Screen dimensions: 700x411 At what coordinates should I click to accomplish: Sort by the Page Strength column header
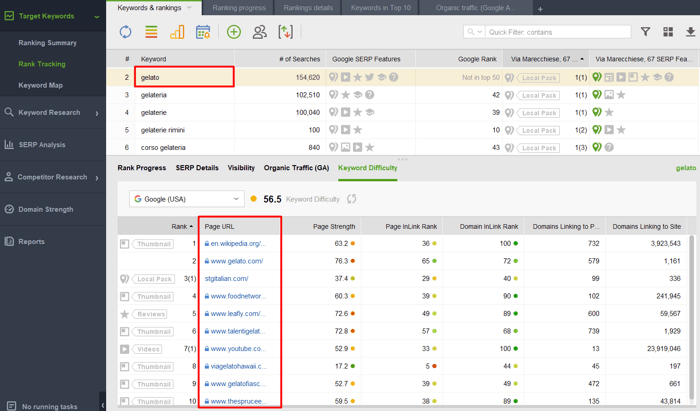[x=334, y=226]
